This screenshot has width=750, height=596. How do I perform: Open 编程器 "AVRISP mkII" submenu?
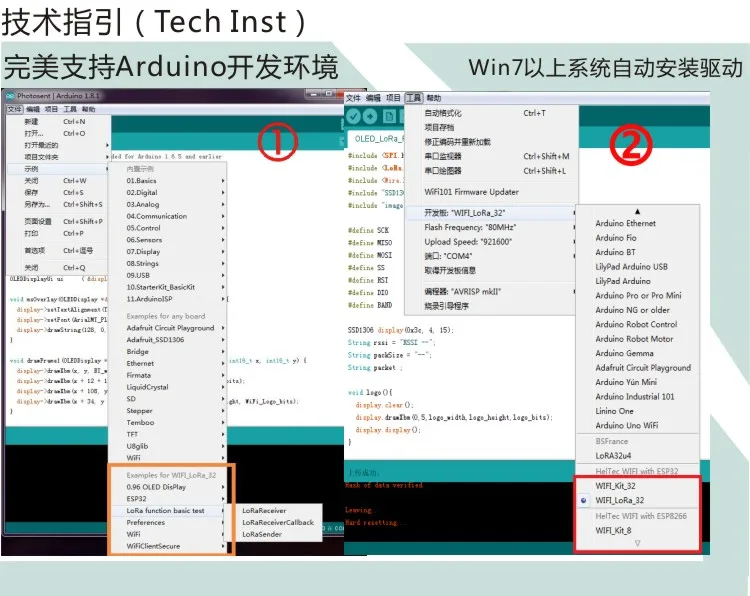click(491, 291)
